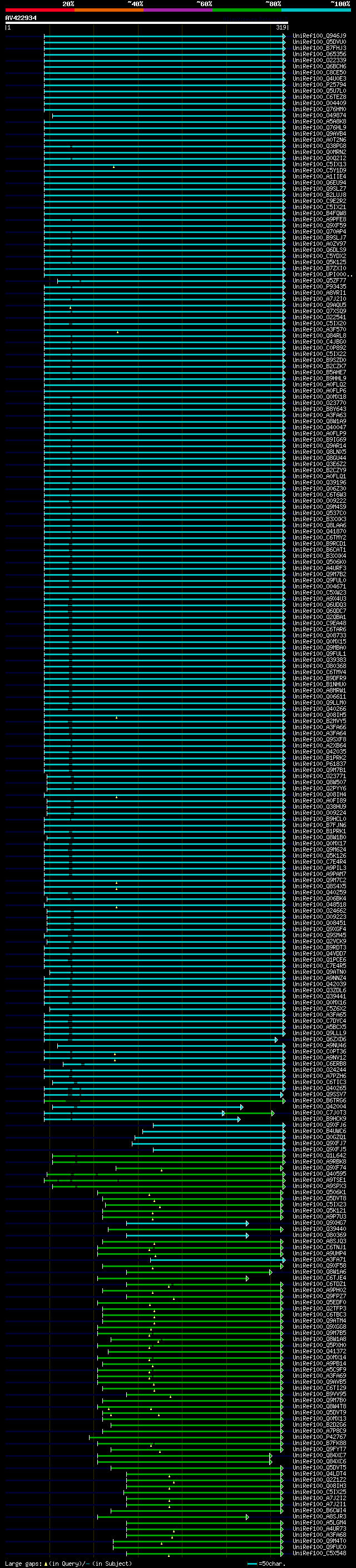Select label UniRef100_C5IX13

(319, 164)
